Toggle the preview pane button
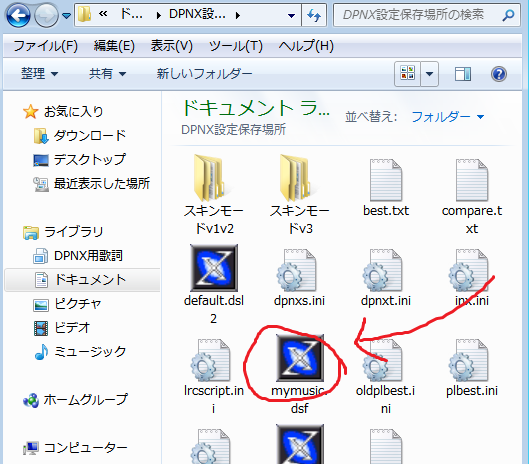 pyautogui.click(x=463, y=74)
